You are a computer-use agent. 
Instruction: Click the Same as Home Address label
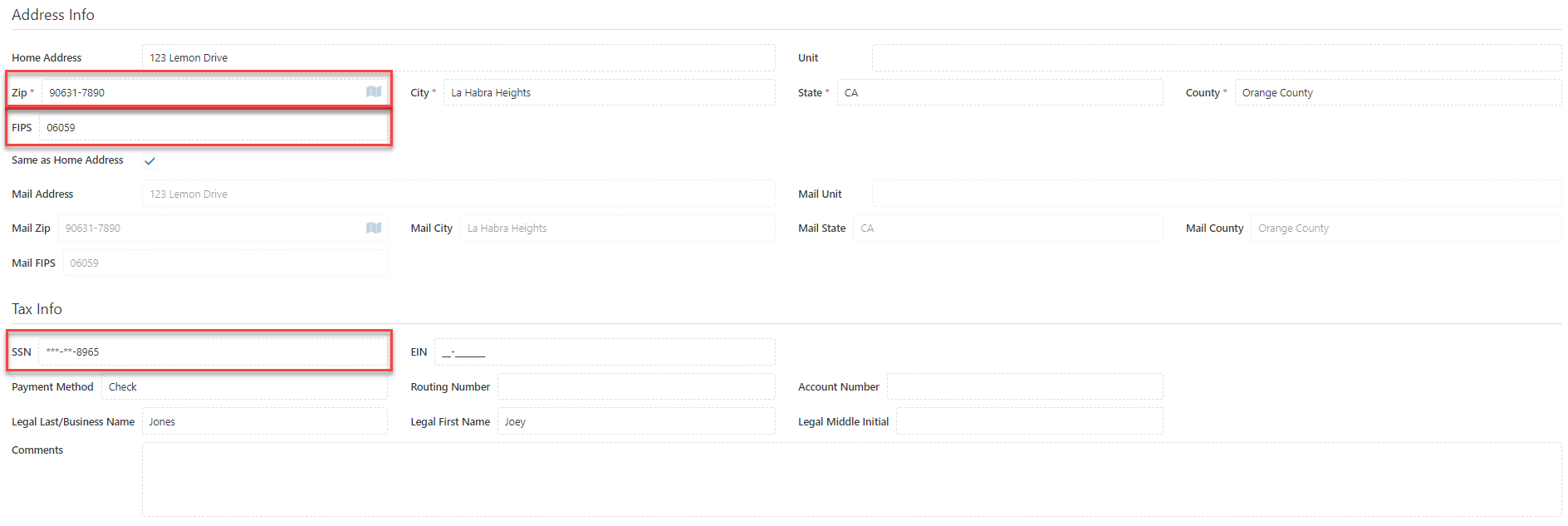coord(67,160)
